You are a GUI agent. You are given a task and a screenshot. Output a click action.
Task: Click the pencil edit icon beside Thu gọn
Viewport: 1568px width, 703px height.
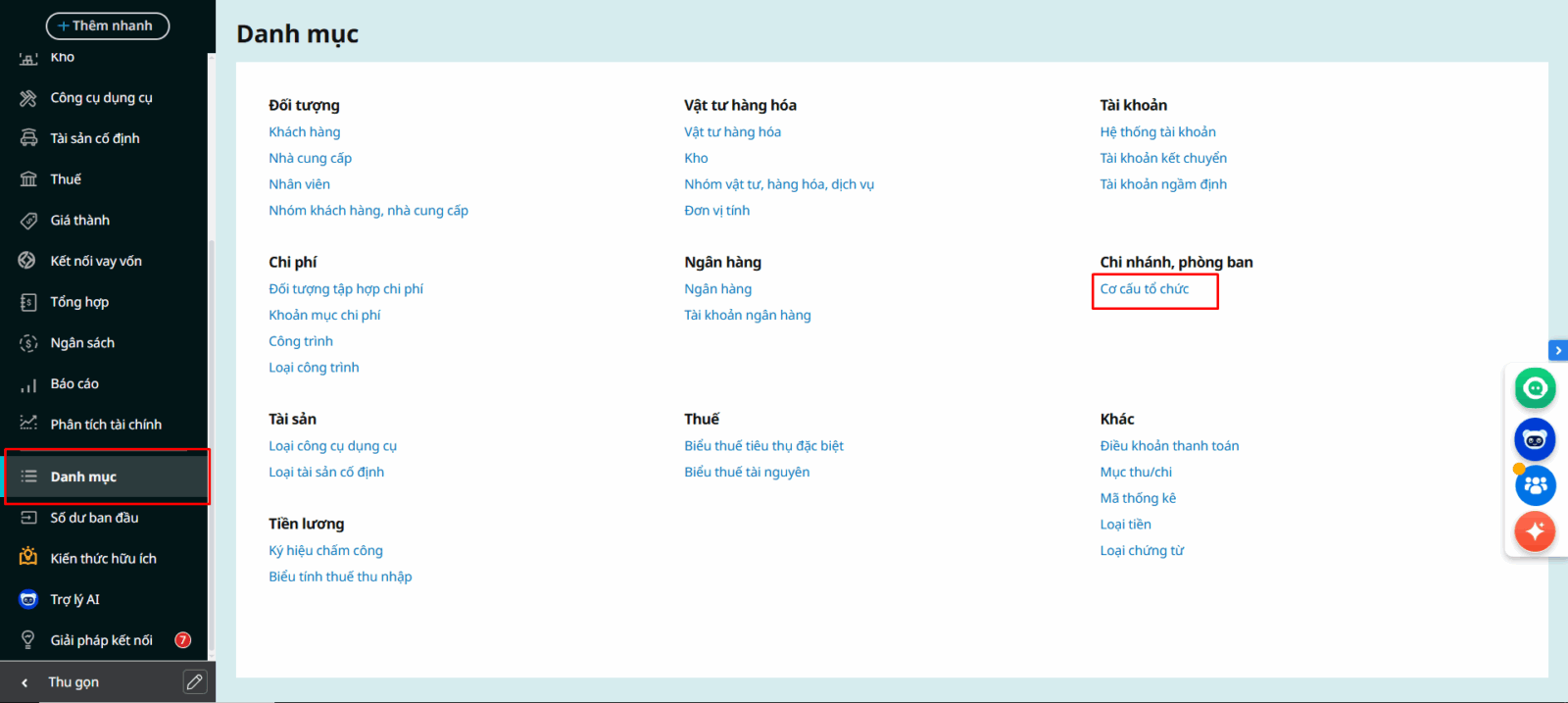pyautogui.click(x=195, y=681)
